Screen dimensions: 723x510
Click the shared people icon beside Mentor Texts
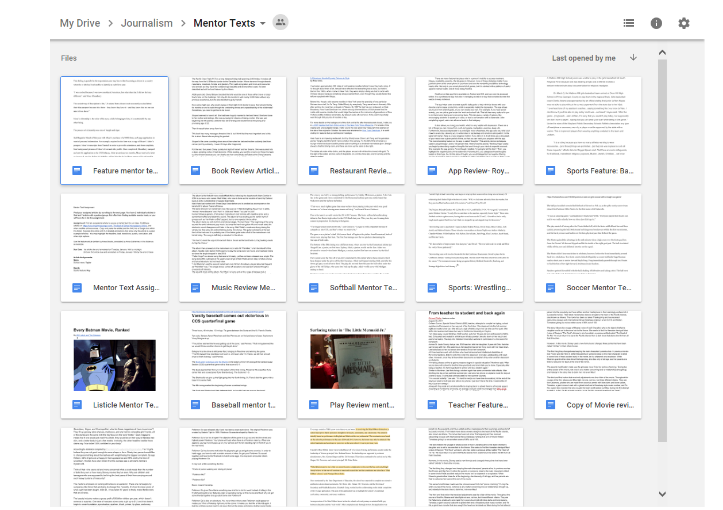(280, 22)
